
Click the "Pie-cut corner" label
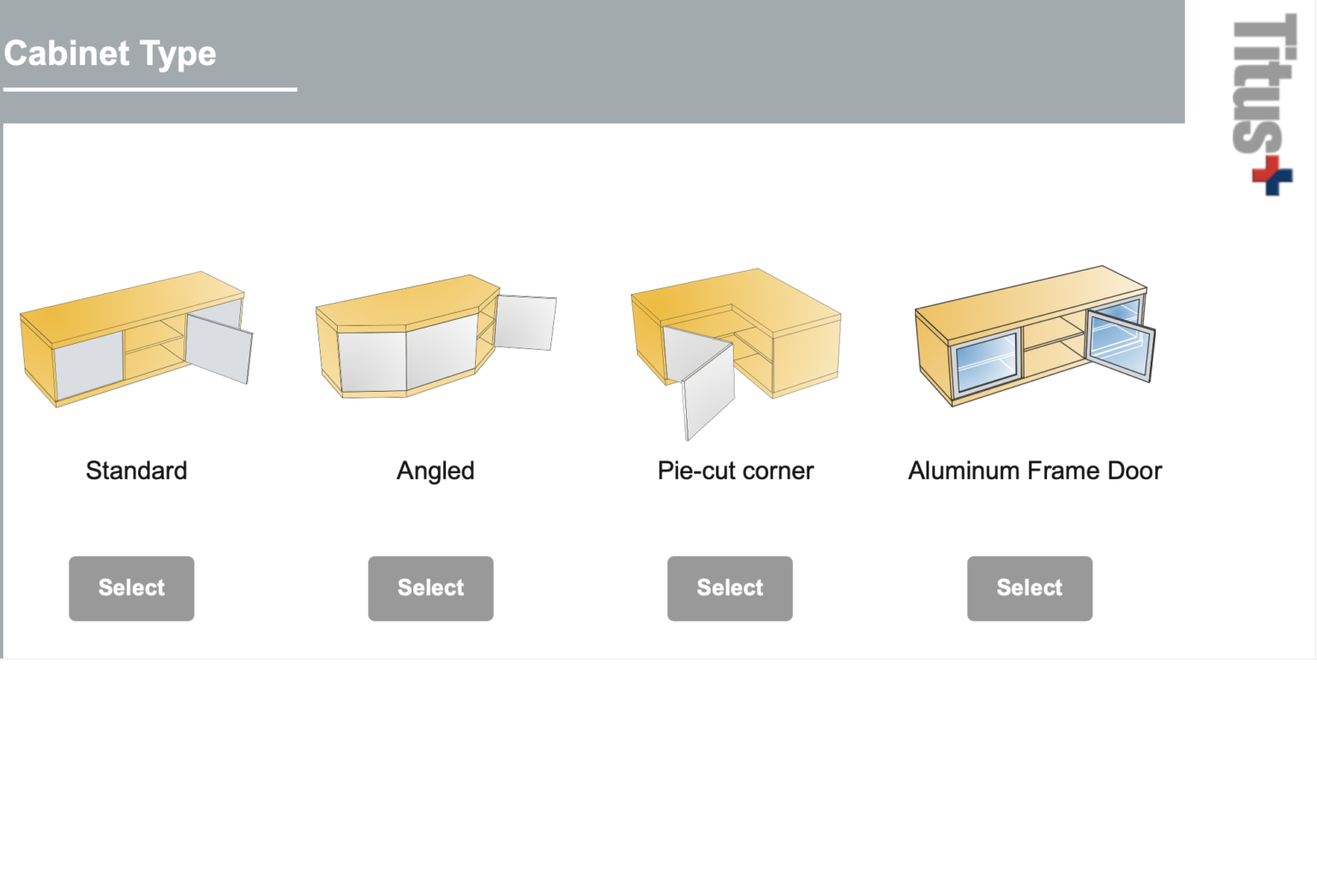tap(735, 471)
